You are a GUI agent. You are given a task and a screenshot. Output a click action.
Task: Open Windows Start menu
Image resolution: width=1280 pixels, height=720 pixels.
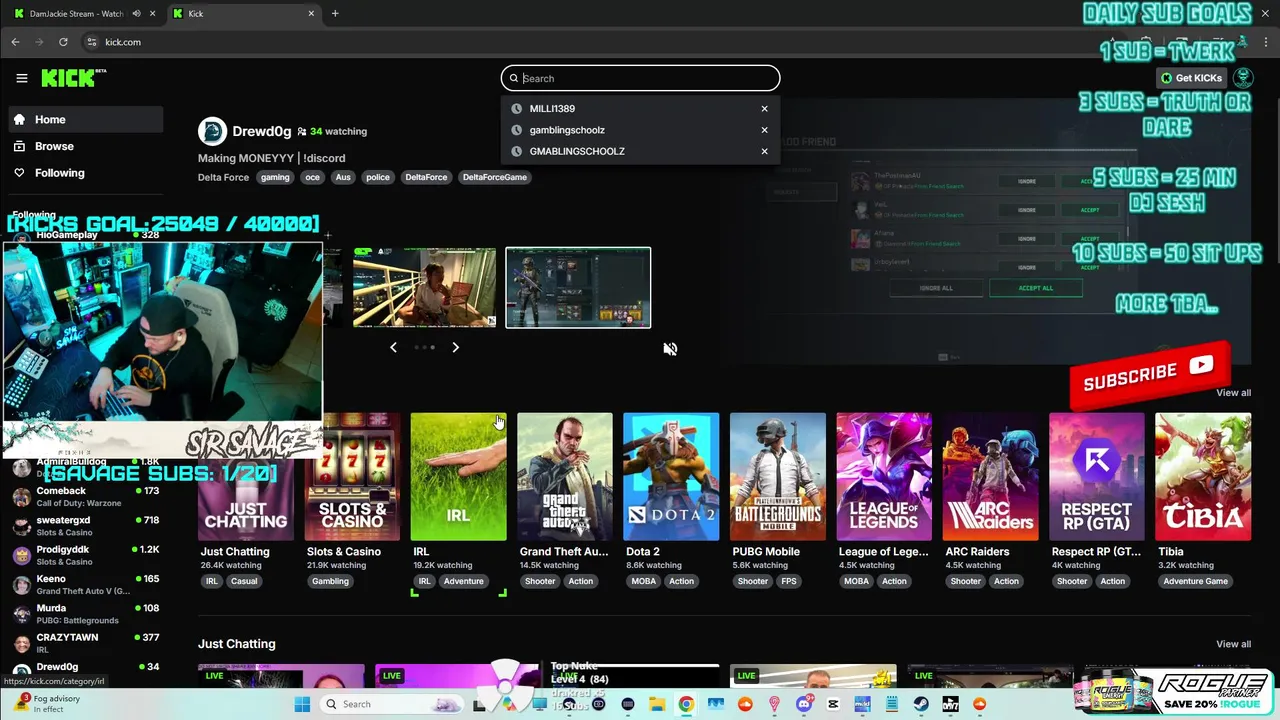302,704
